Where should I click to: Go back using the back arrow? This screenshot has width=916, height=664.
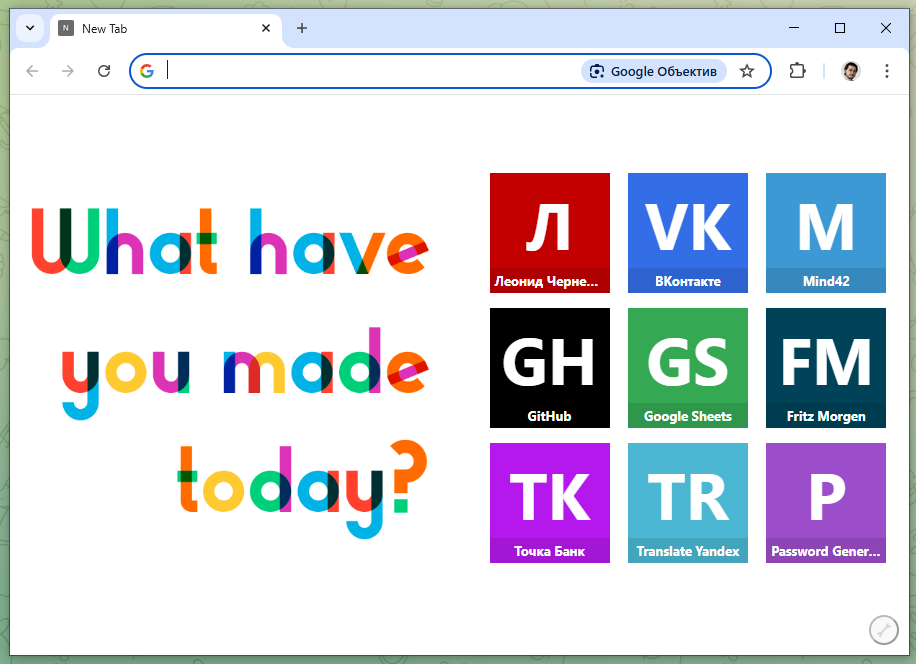coord(32,71)
